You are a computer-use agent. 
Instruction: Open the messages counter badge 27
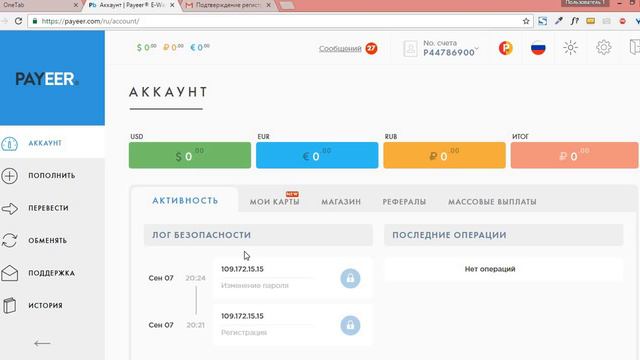371,49
